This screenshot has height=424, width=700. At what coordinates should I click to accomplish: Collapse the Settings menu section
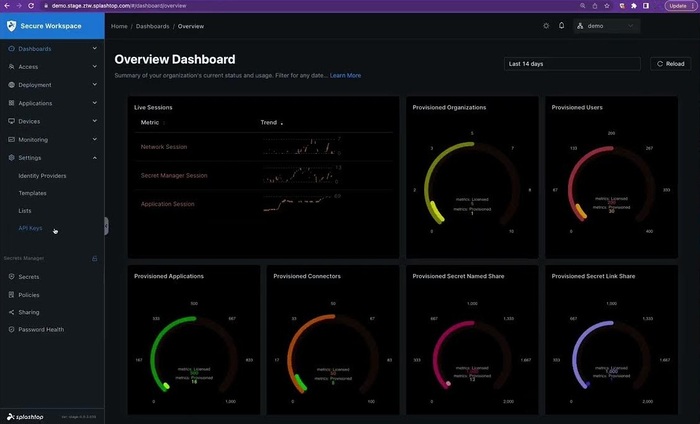95,157
